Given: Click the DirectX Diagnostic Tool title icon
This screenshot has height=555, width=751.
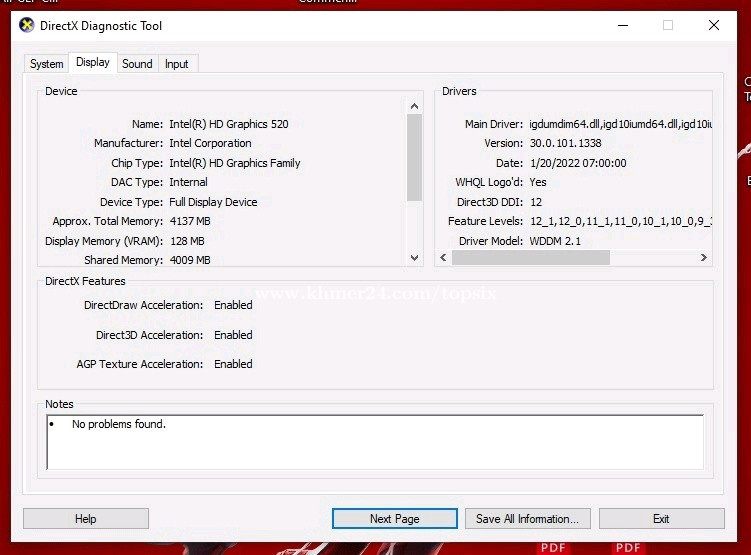Looking at the screenshot, I should point(27,25).
